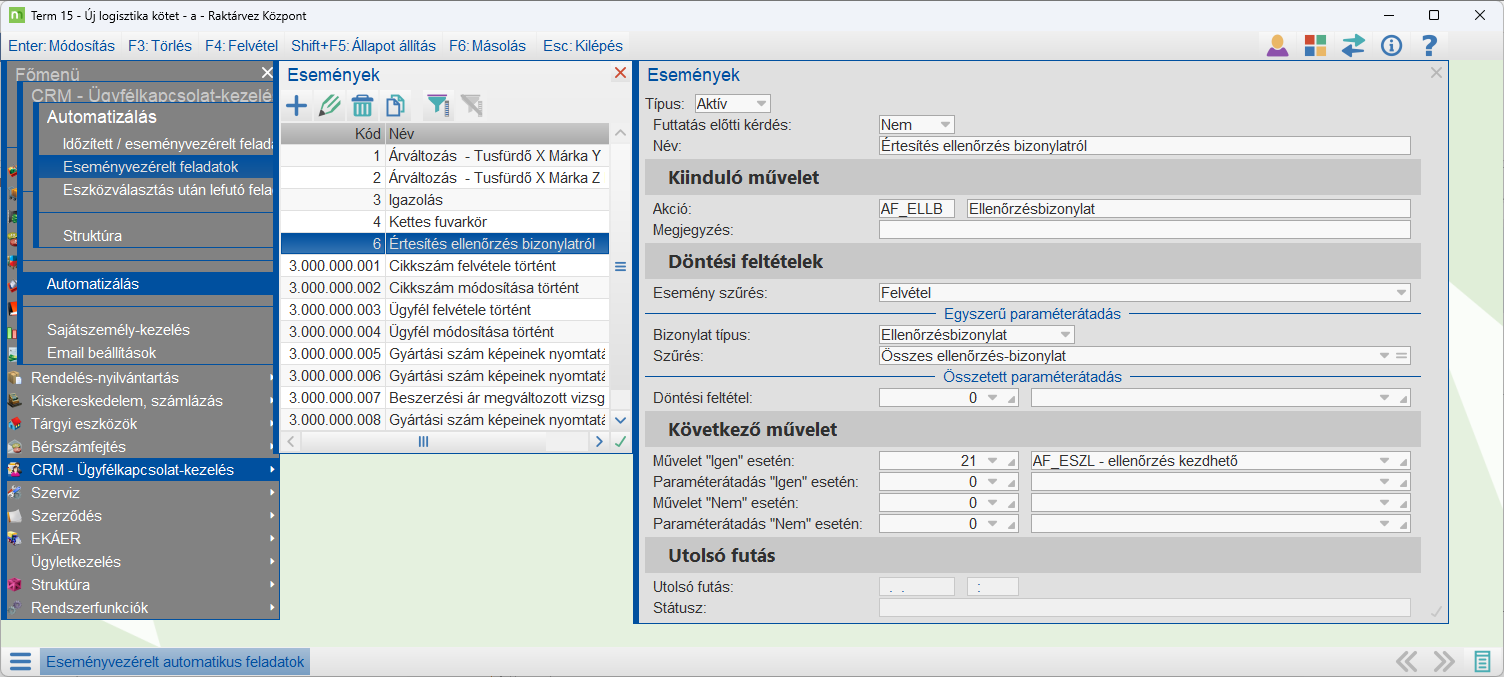
Task: Open Paraméterátadás "Igen" esetén number dropdown
Action: coord(992,482)
